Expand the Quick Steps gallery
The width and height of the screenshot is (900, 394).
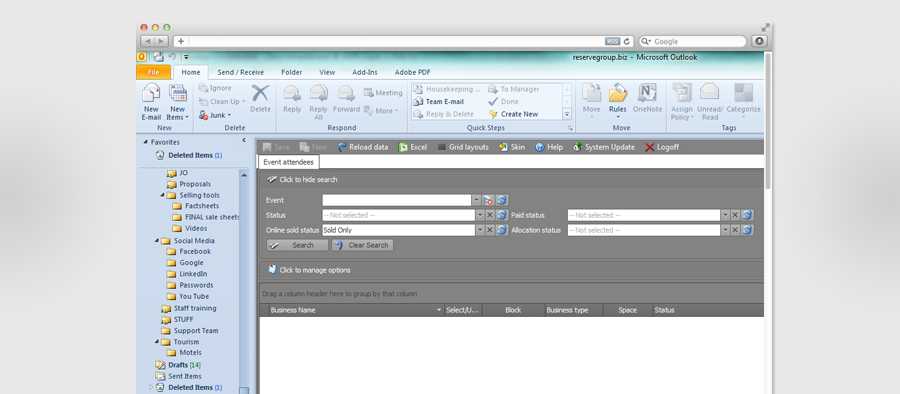[567, 114]
